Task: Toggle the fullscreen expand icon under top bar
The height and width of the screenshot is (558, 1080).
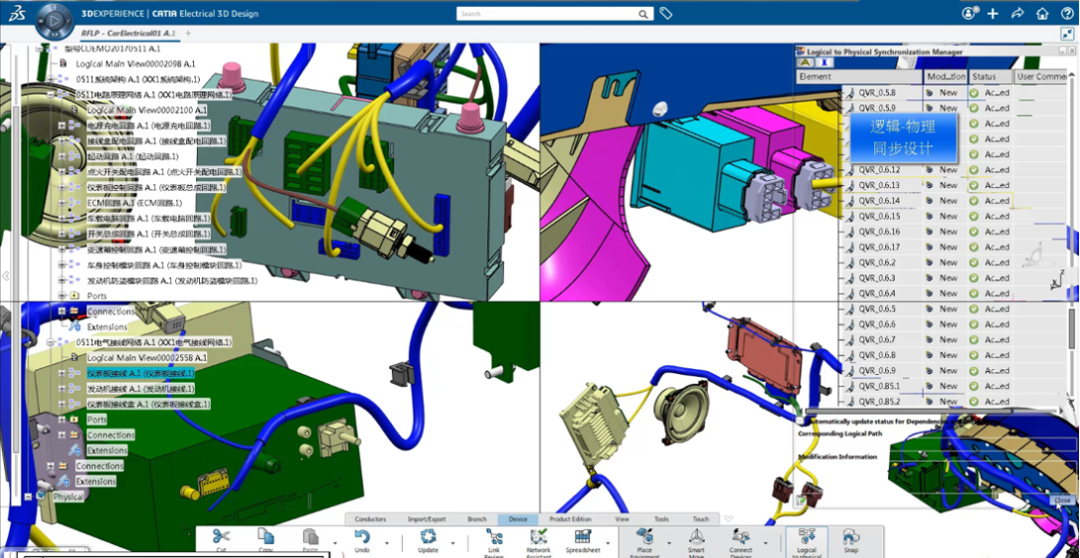Action: [x=1067, y=33]
